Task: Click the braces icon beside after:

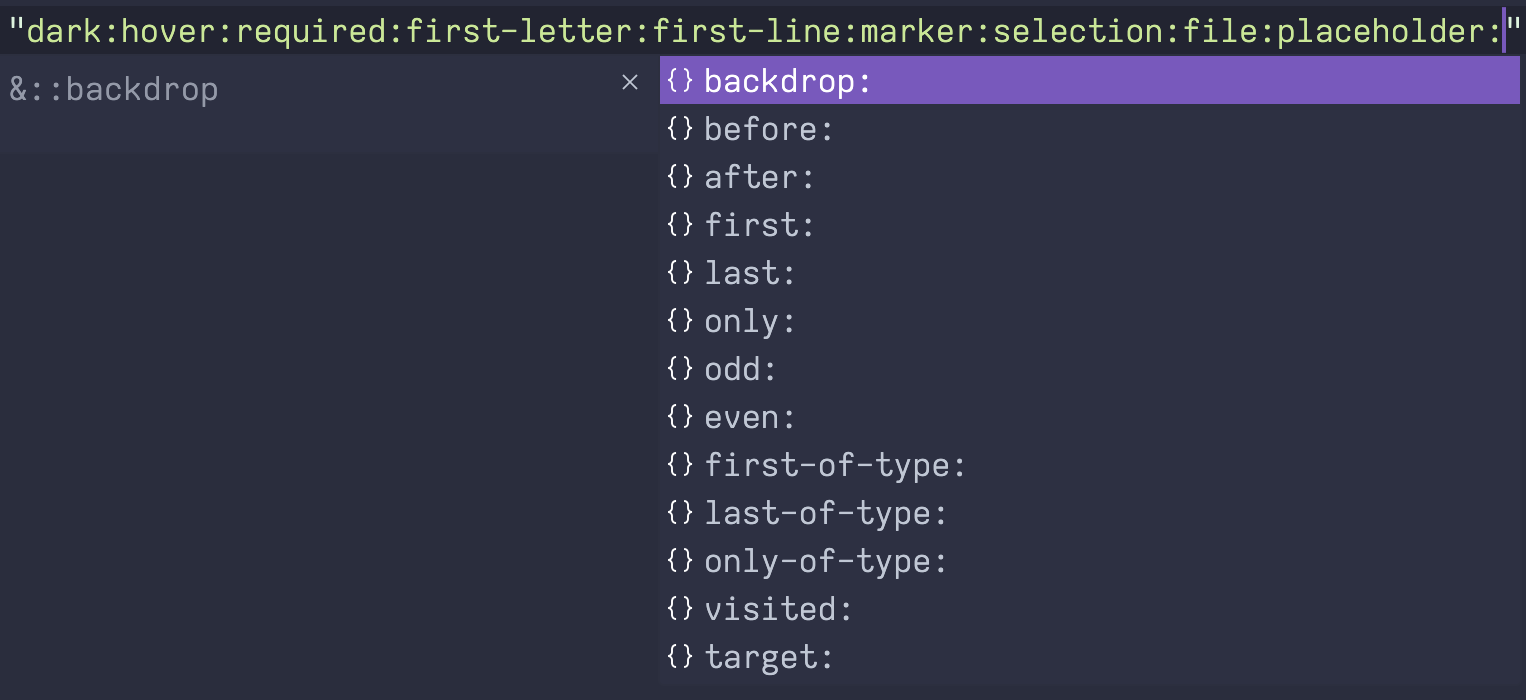Action: point(680,177)
